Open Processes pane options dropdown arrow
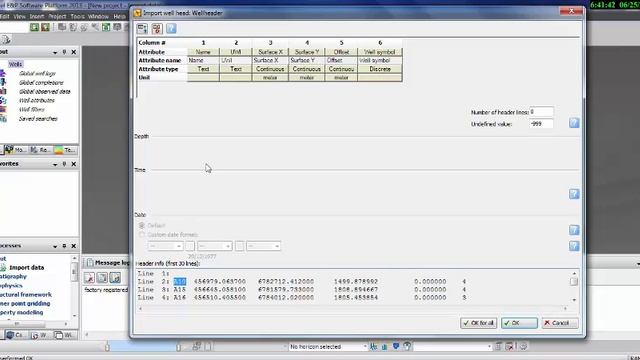 55,247
